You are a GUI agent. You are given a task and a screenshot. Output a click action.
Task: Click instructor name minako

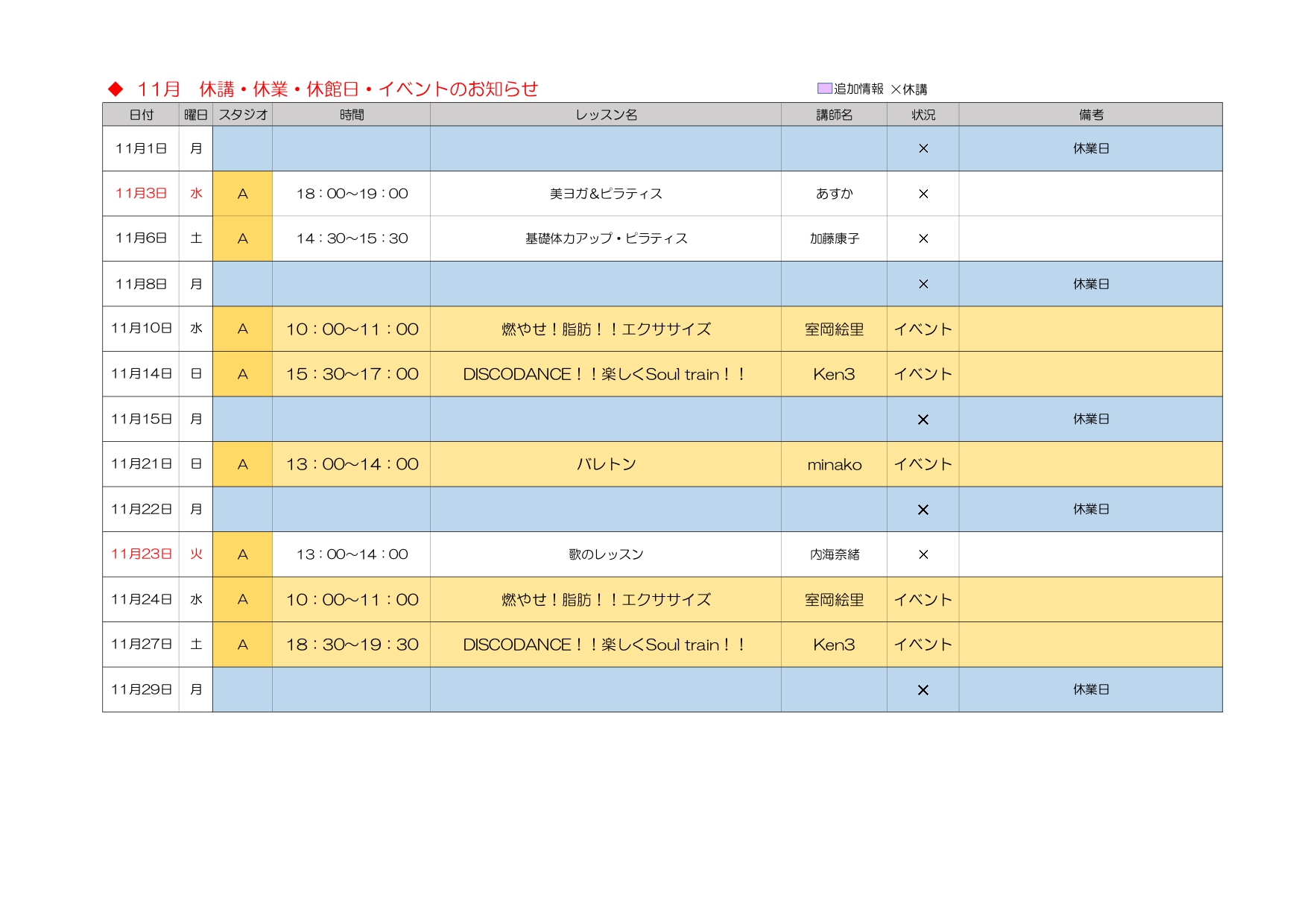834,465
